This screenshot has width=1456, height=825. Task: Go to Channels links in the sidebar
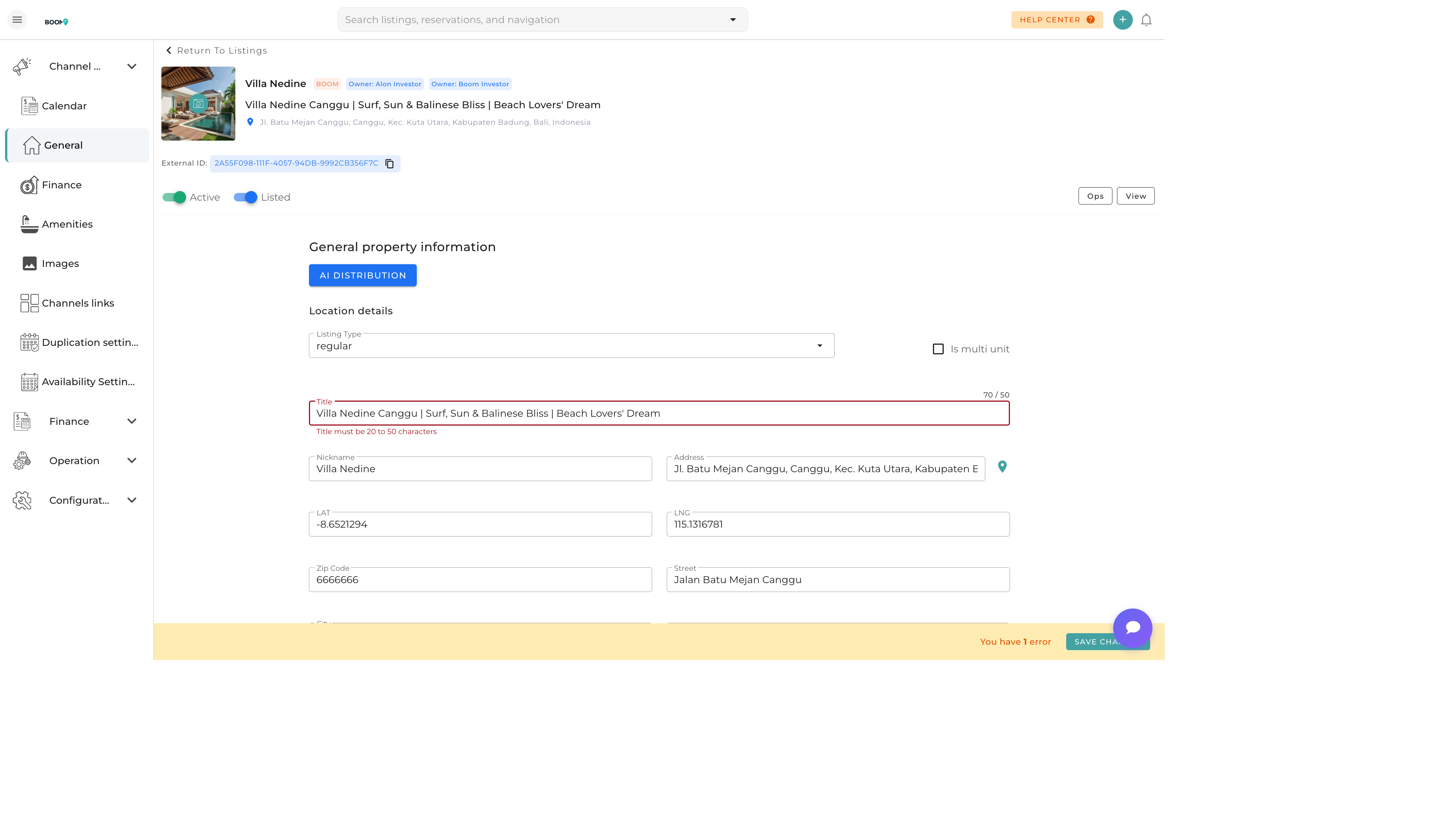point(78,303)
